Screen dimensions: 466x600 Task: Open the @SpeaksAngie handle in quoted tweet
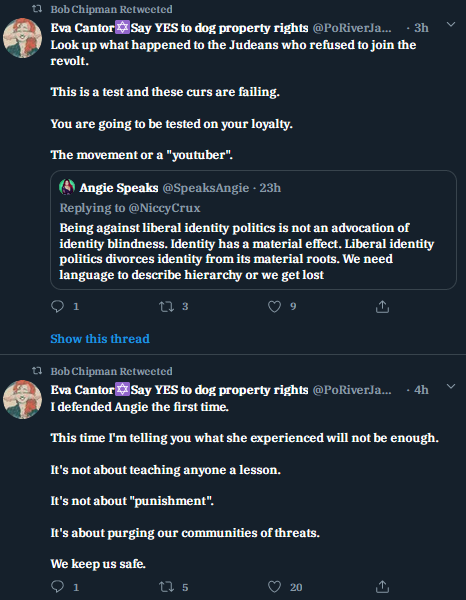[206, 188]
